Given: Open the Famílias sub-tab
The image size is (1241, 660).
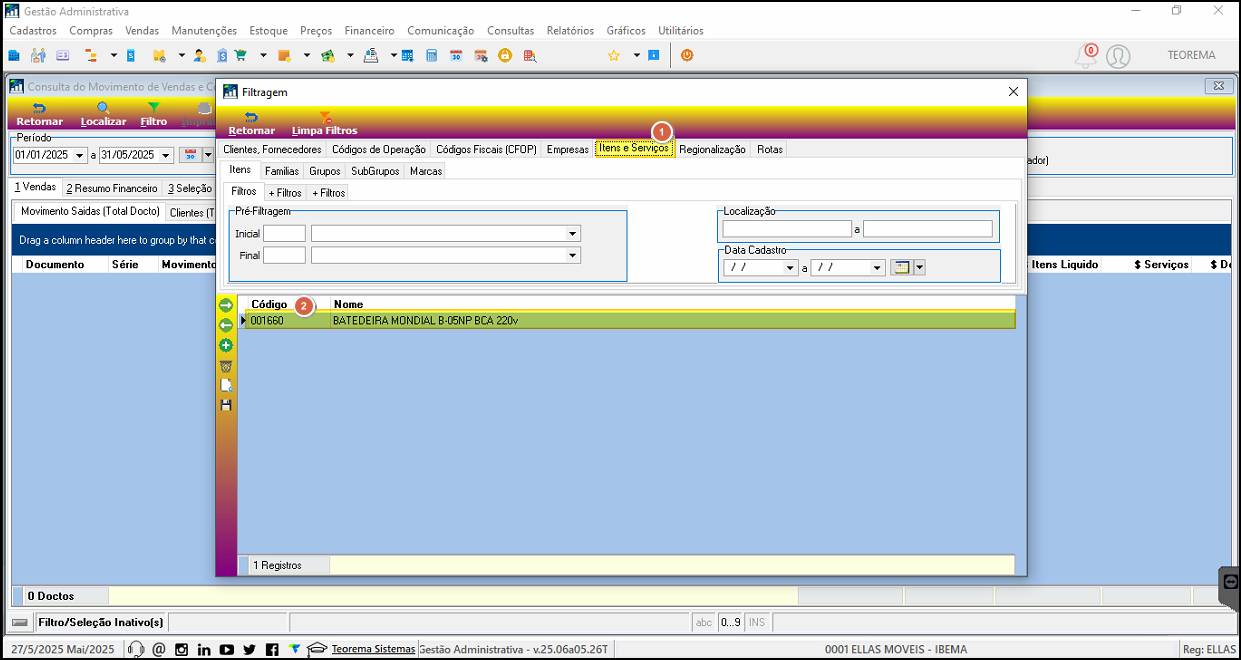Looking at the screenshot, I should [282, 171].
